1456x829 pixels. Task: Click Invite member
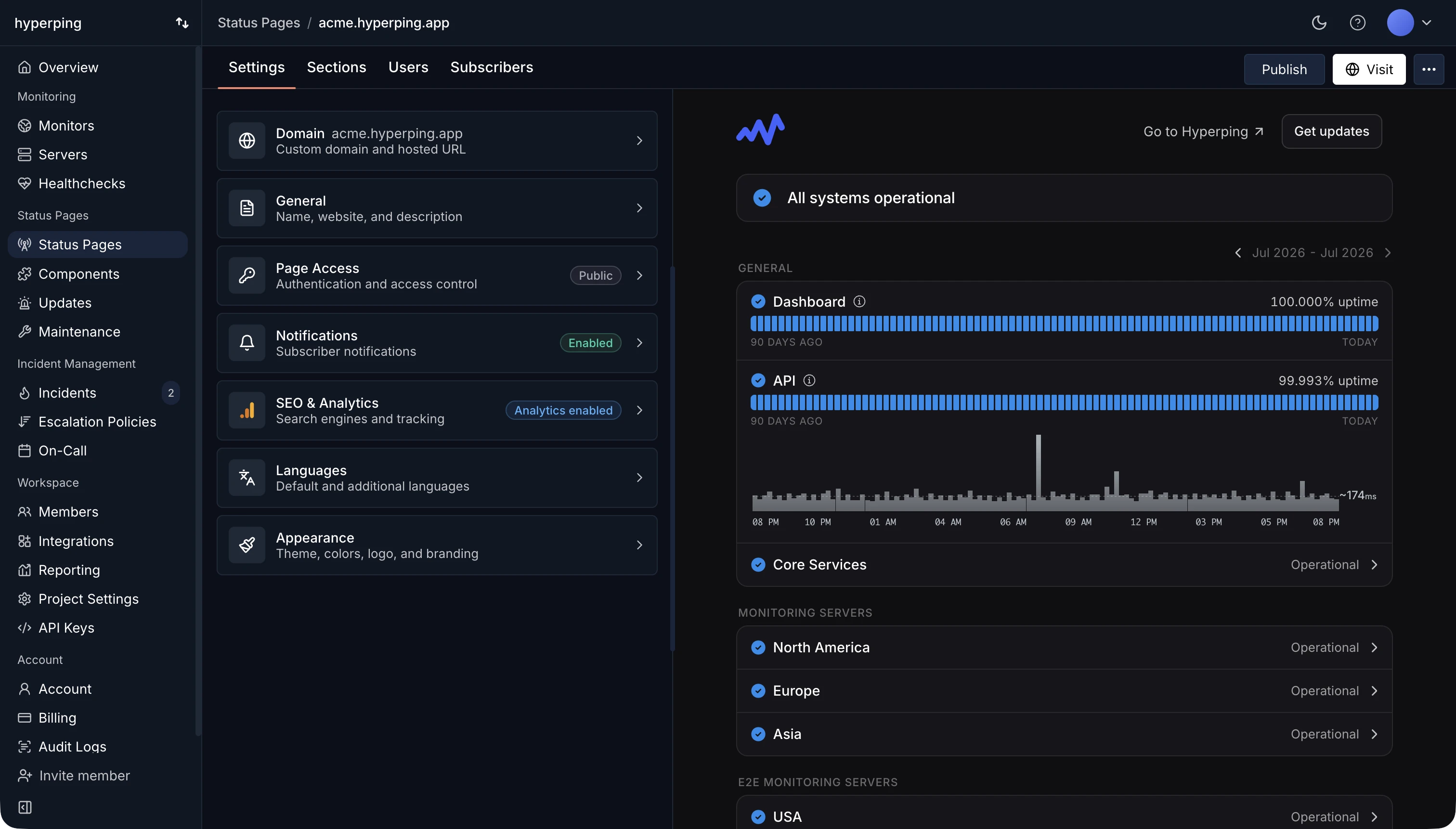pos(74,776)
